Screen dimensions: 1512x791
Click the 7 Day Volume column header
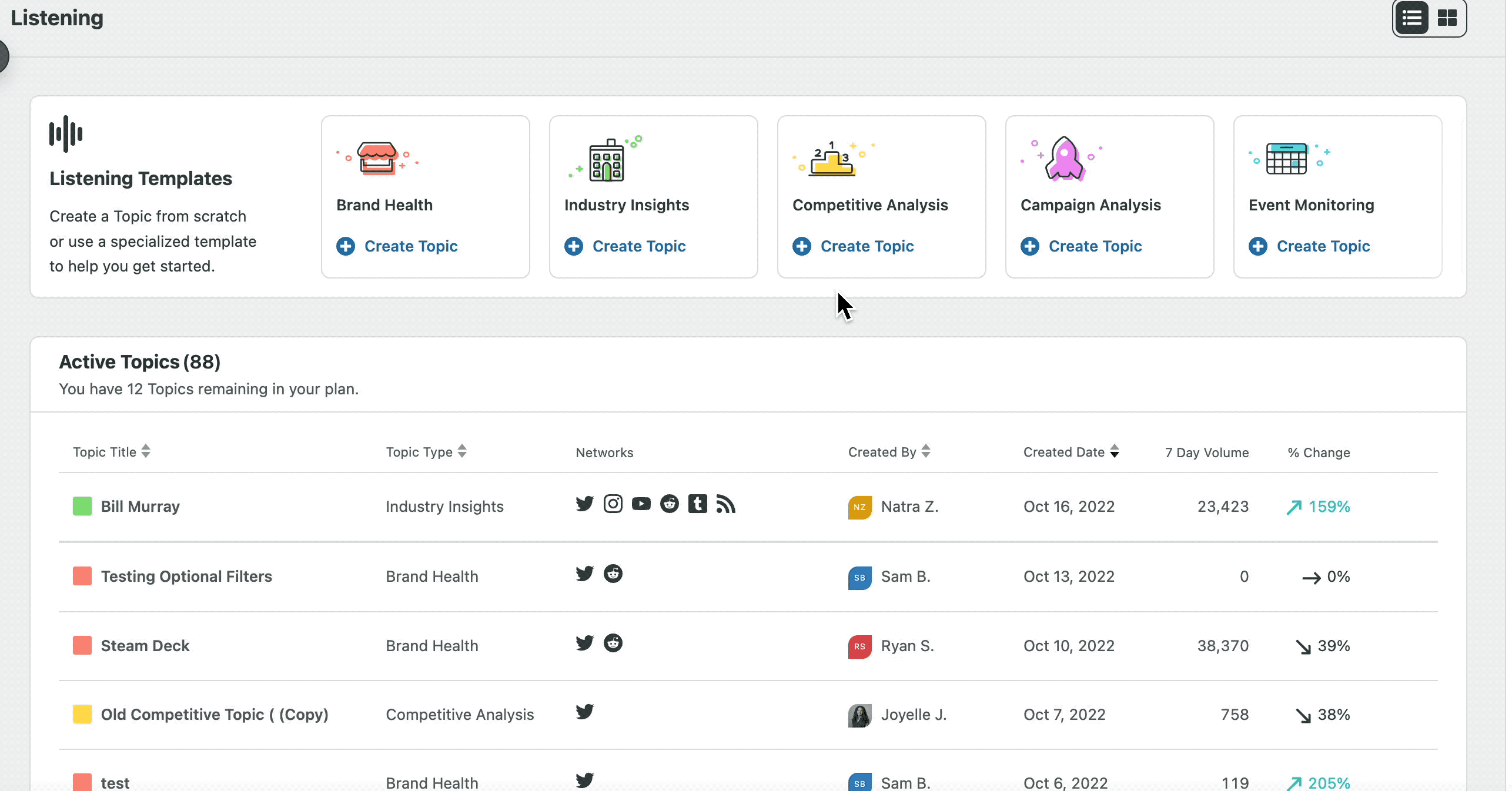[x=1207, y=453]
